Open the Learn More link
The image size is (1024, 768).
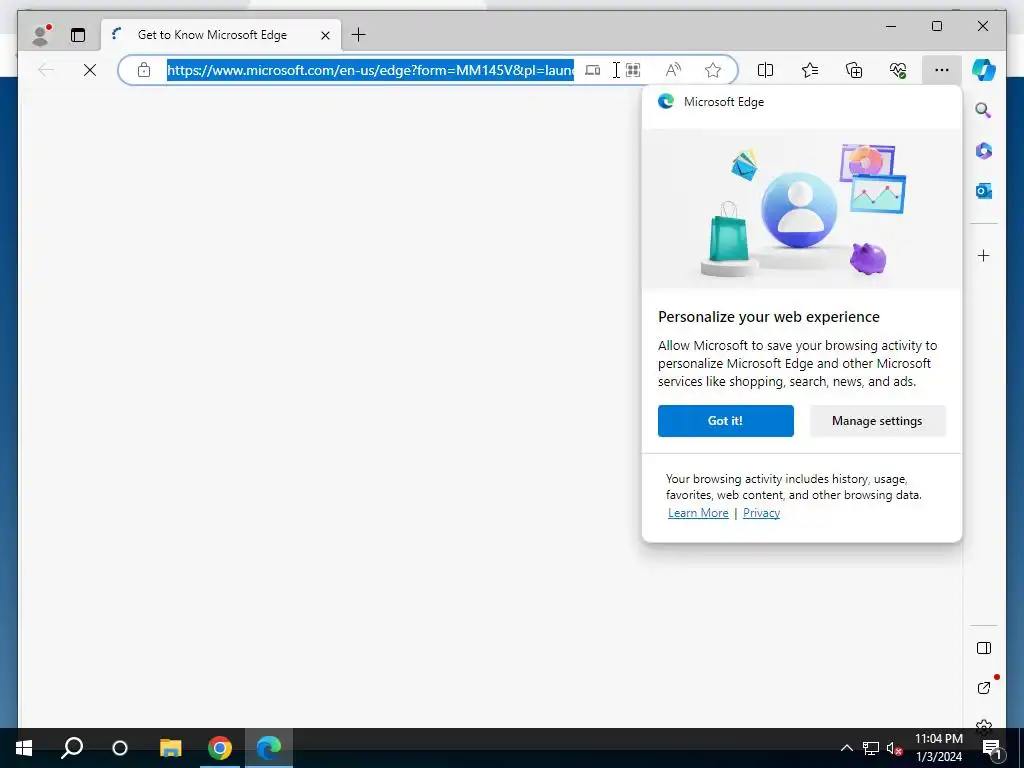(x=697, y=513)
